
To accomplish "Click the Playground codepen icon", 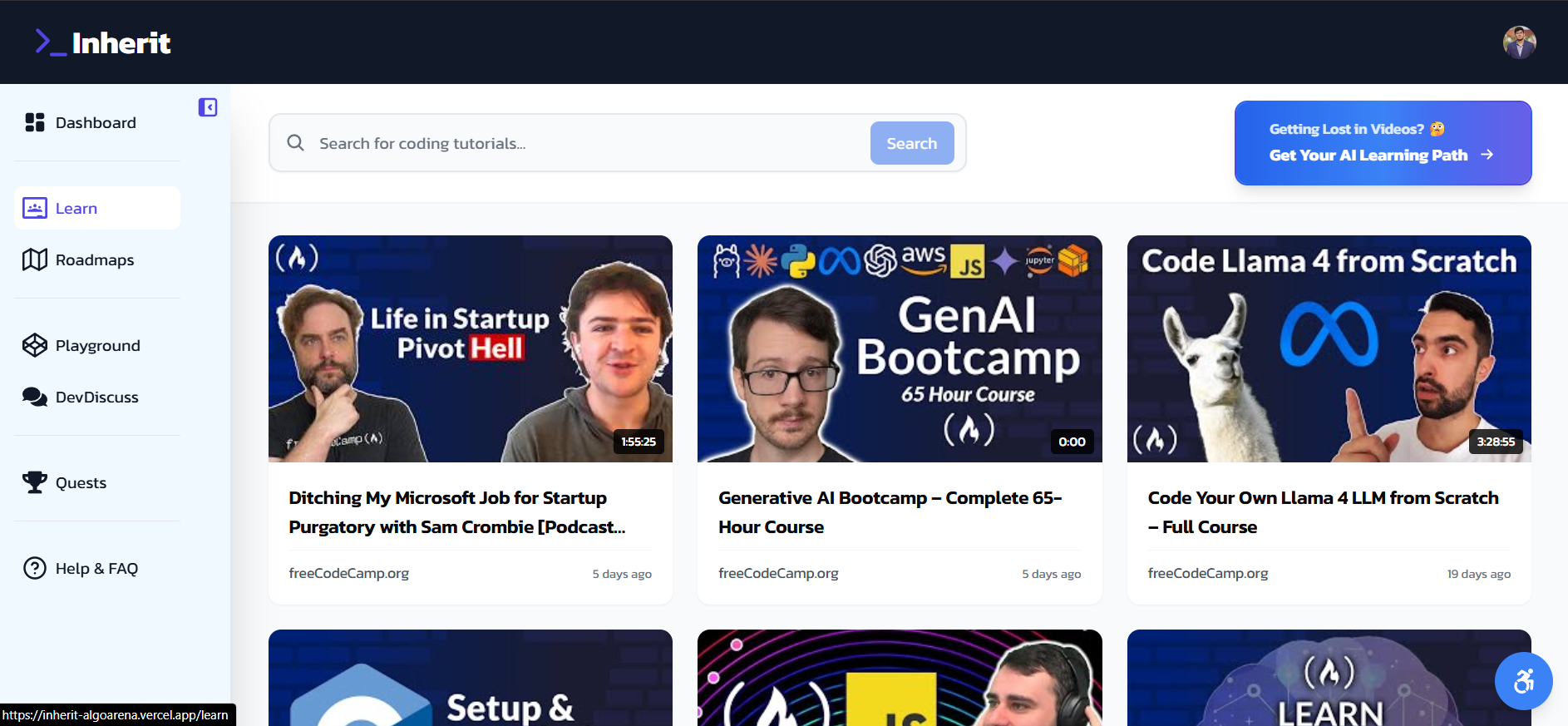I will click(35, 345).
